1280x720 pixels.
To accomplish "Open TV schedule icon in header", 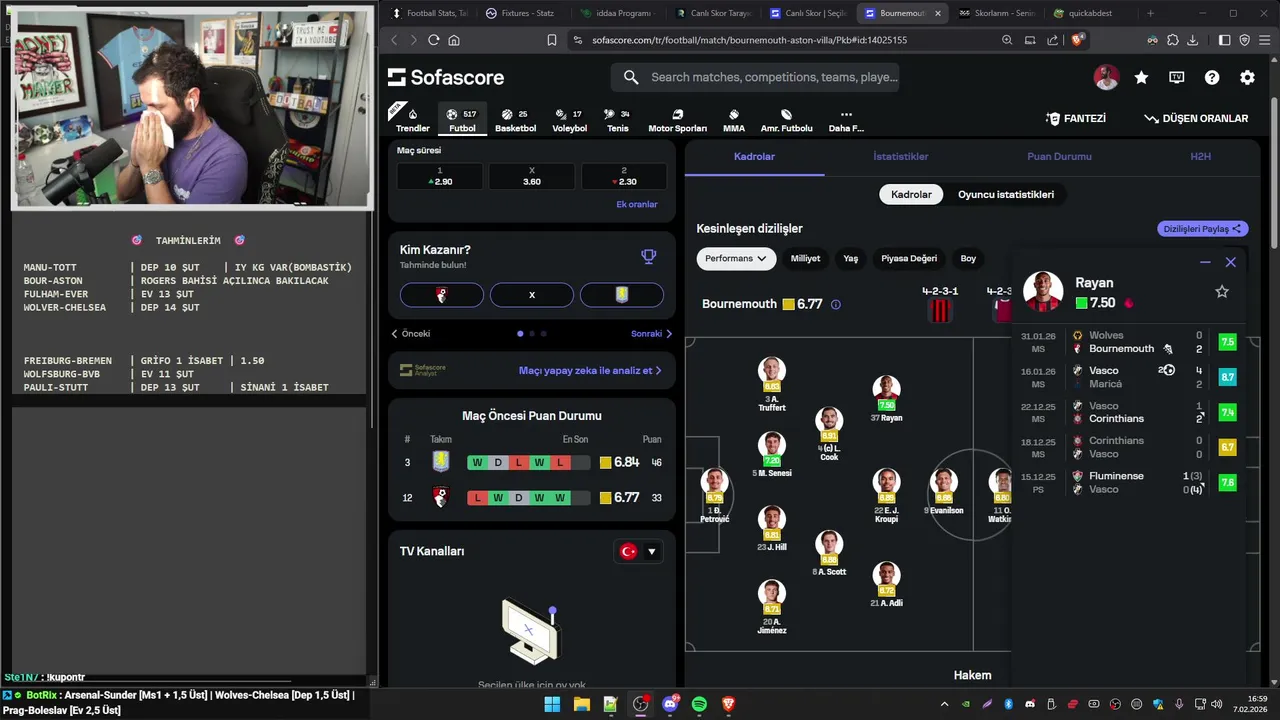I will [1177, 77].
